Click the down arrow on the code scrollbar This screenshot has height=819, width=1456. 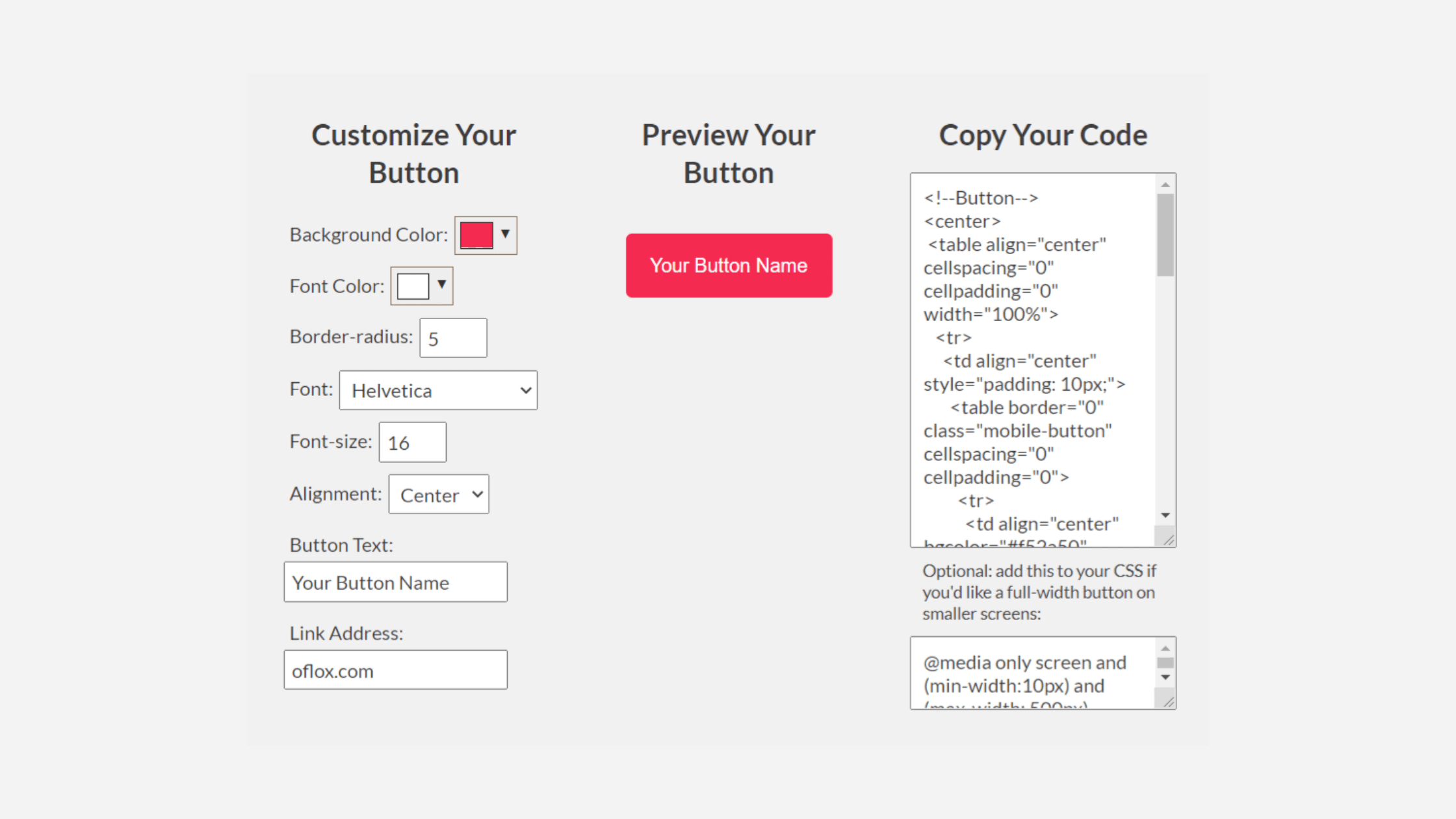click(x=1165, y=514)
